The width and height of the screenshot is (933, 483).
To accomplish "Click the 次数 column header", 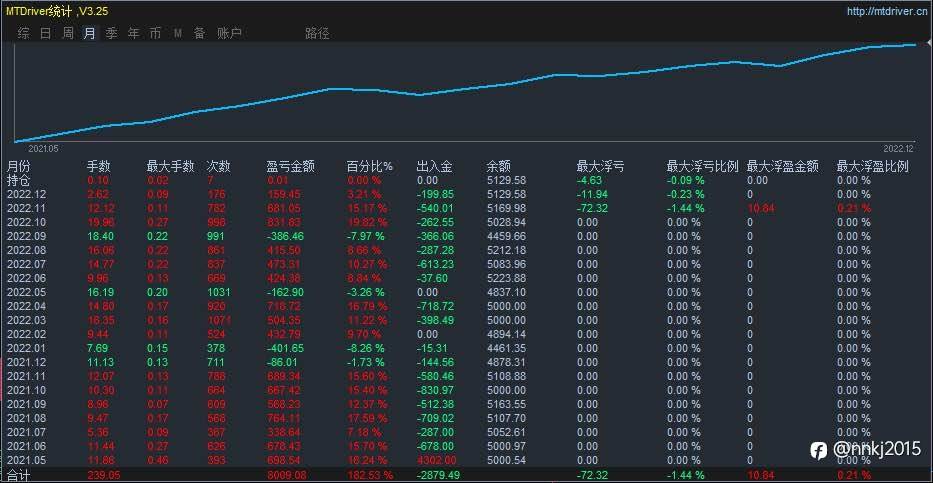I will [x=218, y=167].
